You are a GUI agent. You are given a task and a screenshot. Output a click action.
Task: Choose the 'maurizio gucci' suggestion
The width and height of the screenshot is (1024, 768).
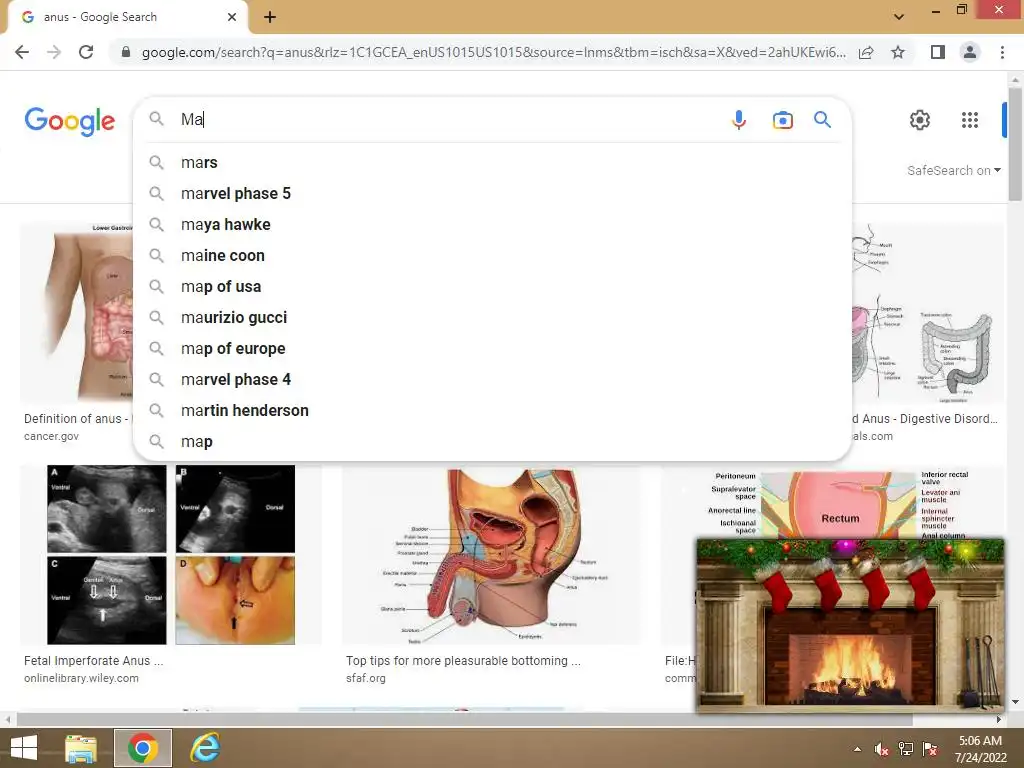coord(492,317)
